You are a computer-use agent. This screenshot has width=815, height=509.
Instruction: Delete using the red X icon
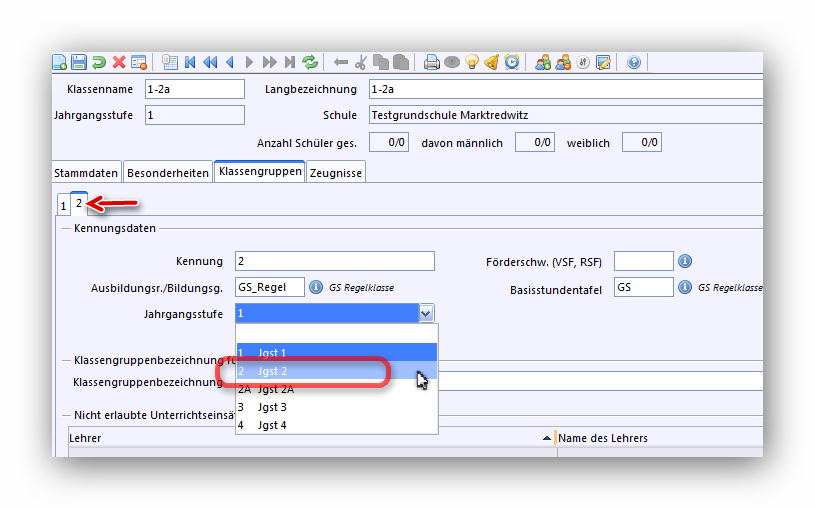119,62
